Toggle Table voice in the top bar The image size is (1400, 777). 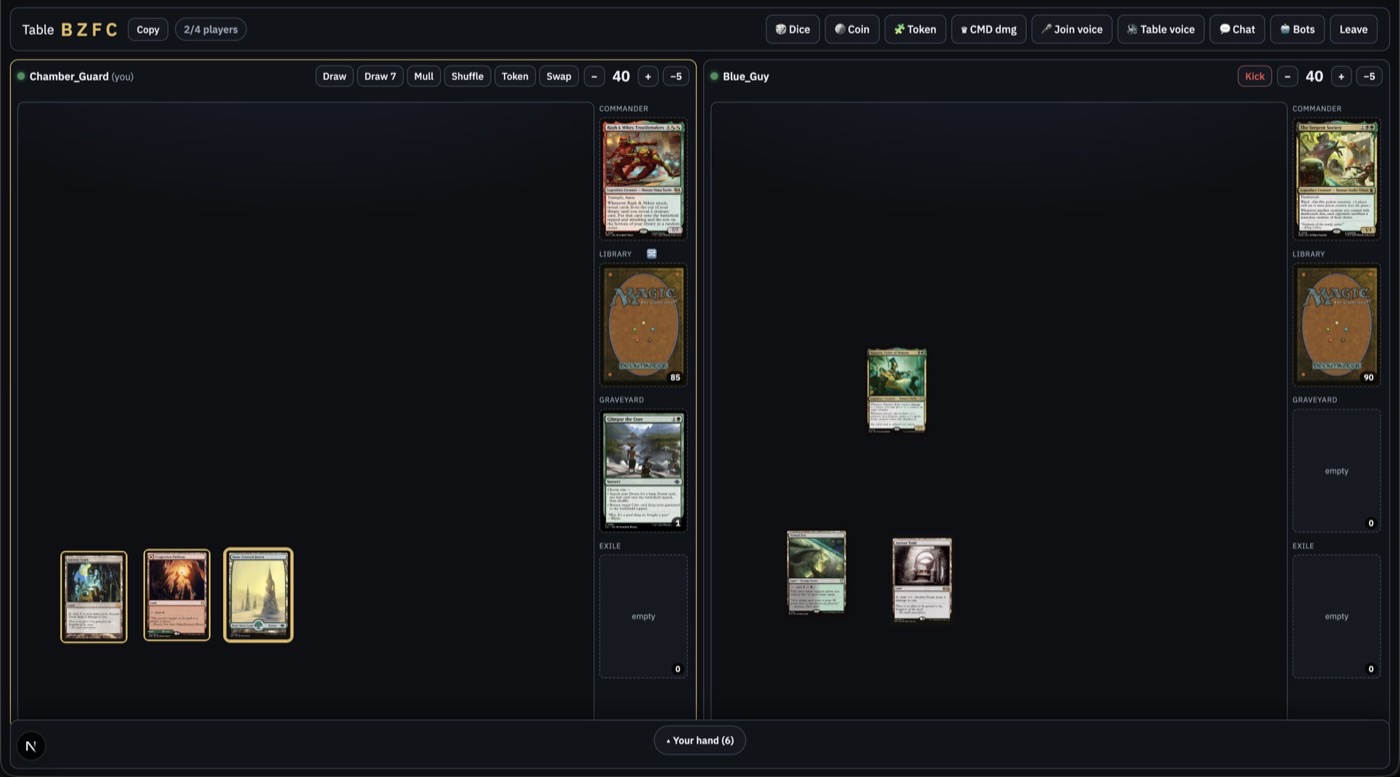pos(1160,29)
